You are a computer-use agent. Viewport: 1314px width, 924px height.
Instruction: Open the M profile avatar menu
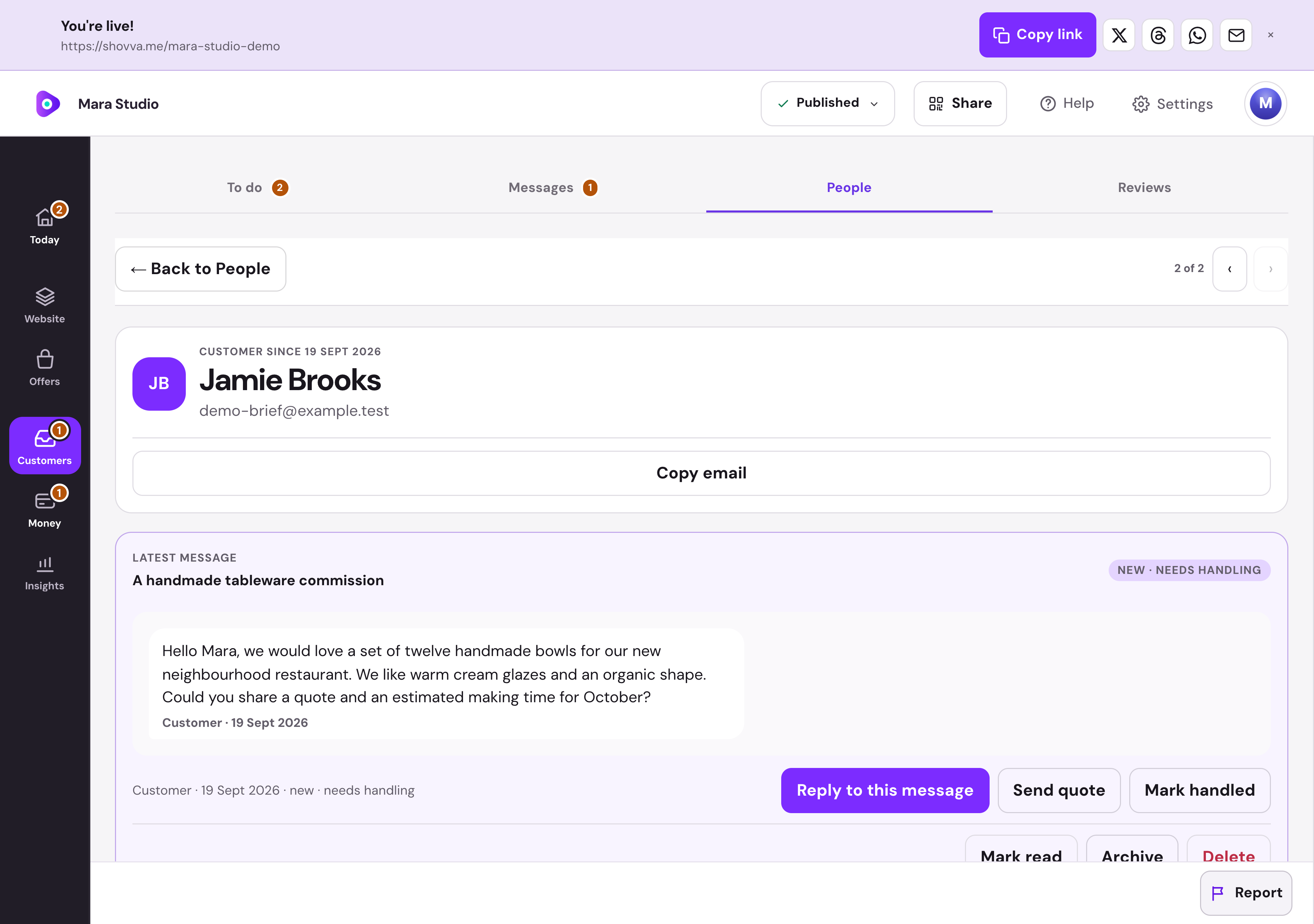(x=1265, y=104)
